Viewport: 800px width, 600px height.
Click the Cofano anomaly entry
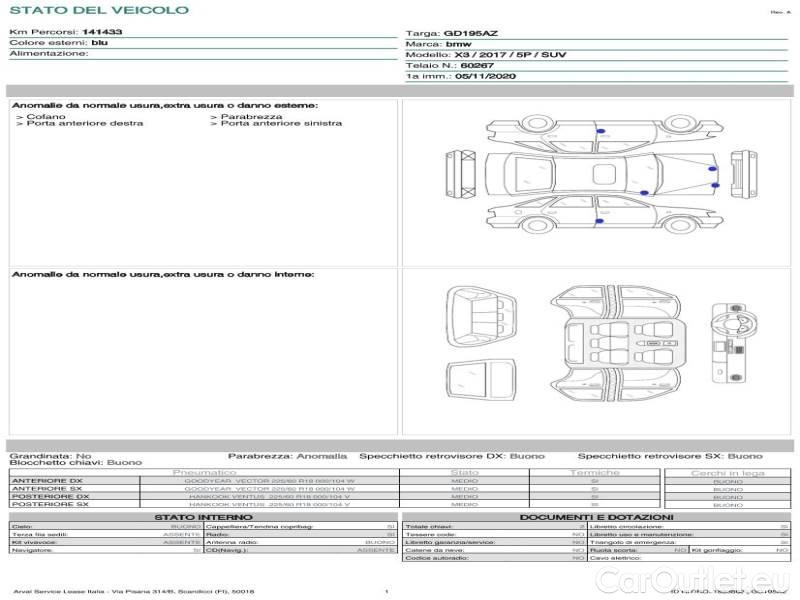pos(45,117)
